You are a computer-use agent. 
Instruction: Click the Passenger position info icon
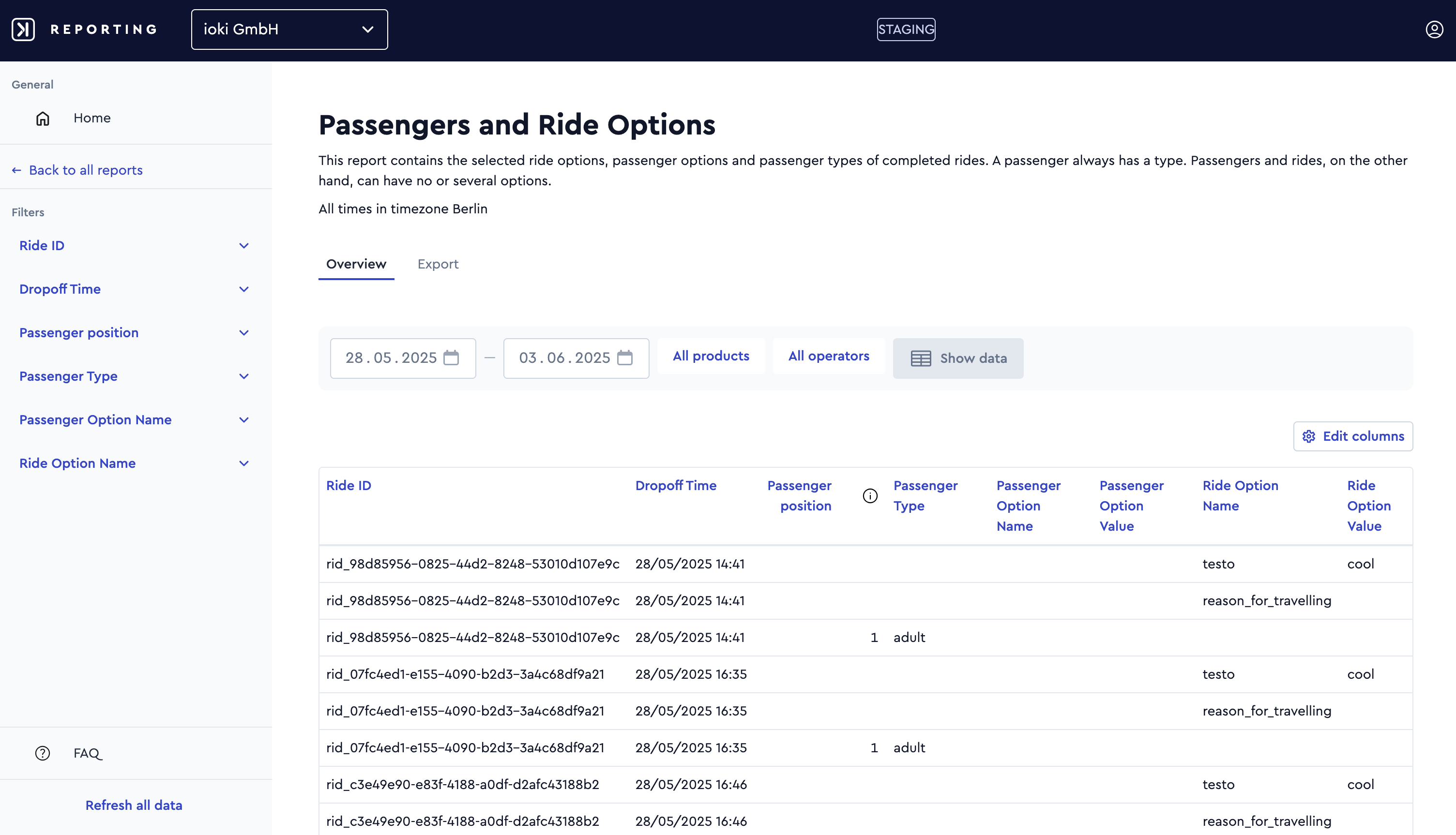pos(870,496)
